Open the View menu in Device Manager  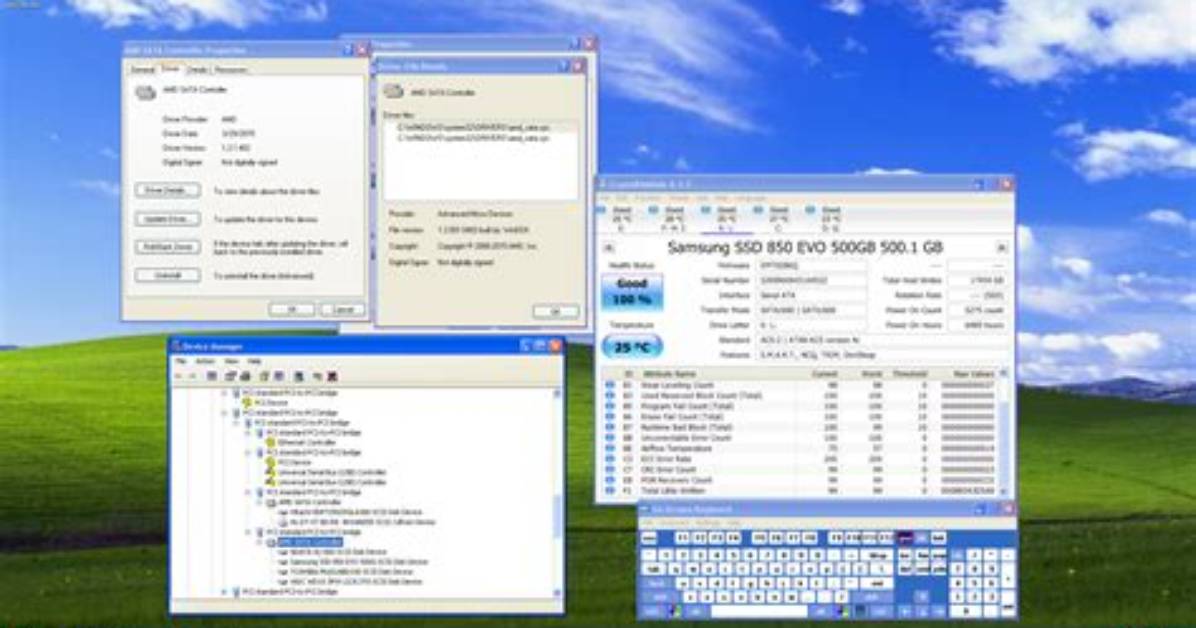(232, 361)
